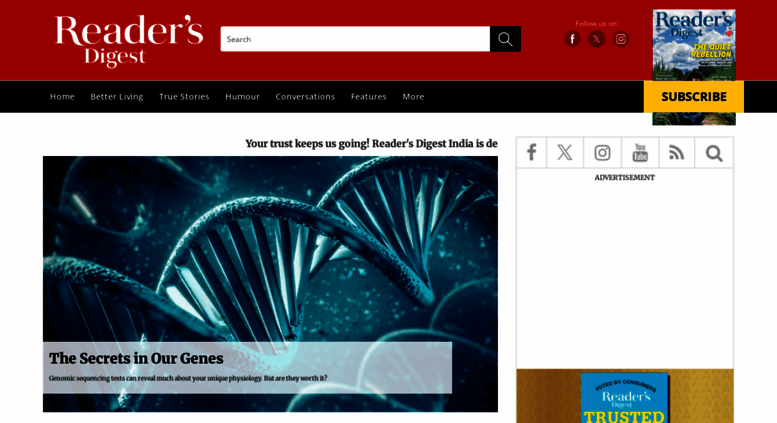Open the Better Living section
This screenshot has height=423, width=777.
(116, 97)
